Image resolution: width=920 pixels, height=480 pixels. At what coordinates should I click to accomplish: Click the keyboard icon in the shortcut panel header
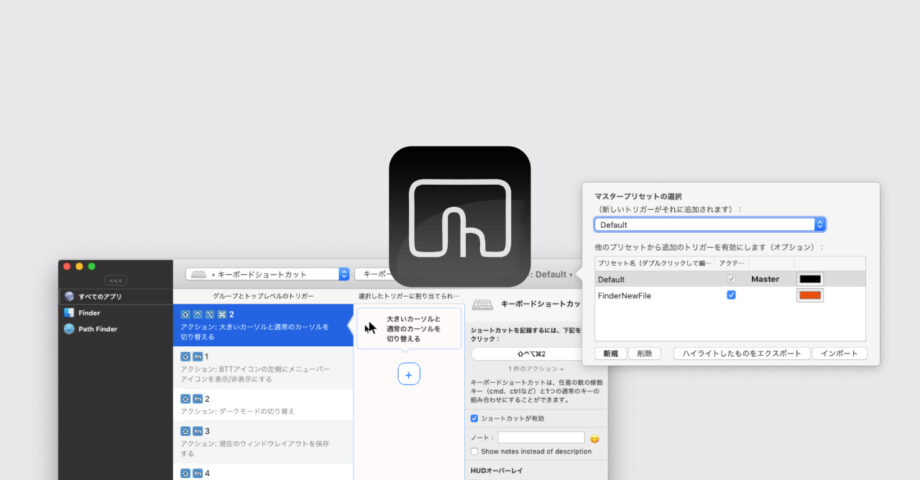pyautogui.click(x=482, y=303)
